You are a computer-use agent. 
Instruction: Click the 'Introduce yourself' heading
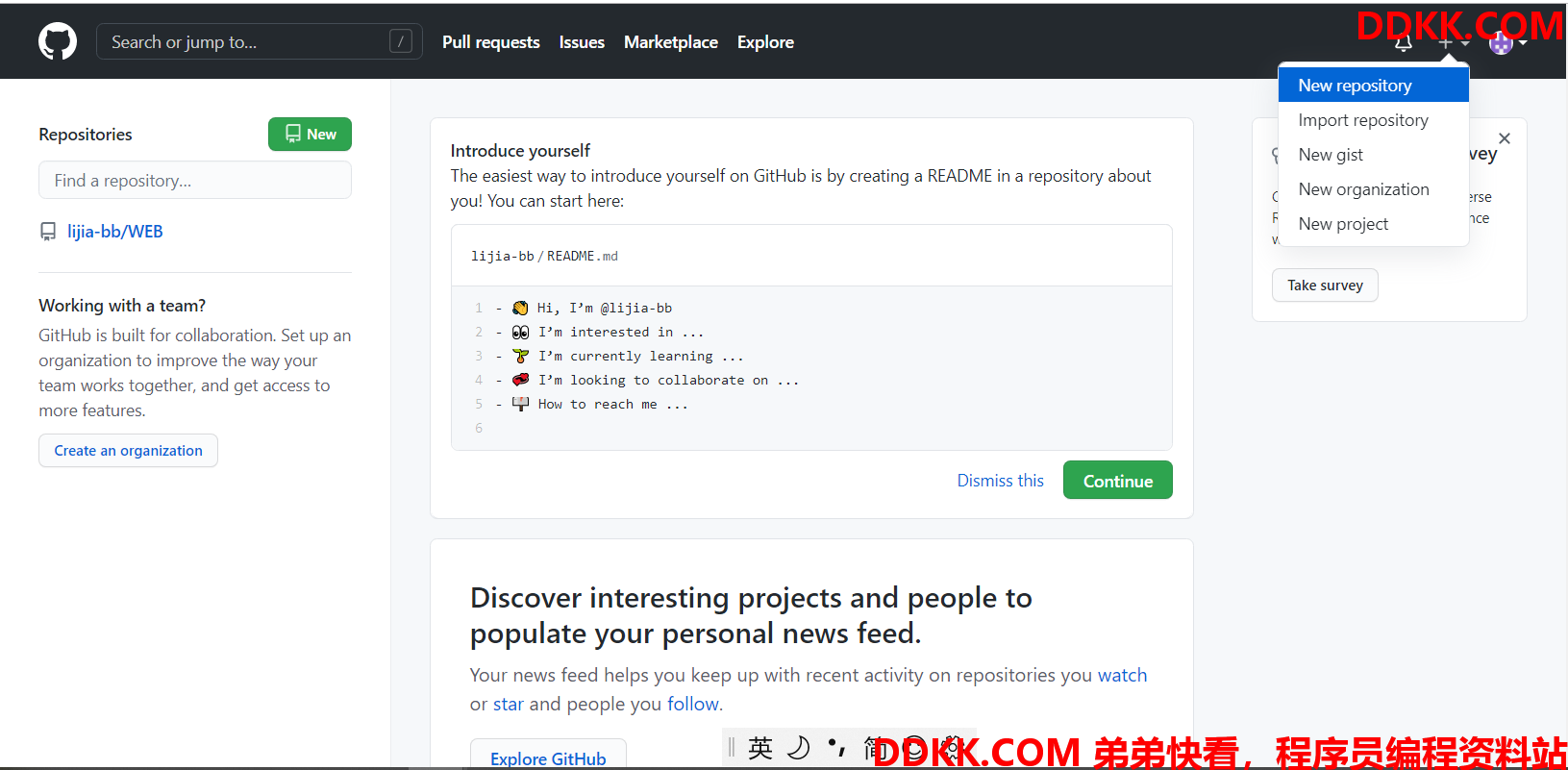tap(520, 151)
